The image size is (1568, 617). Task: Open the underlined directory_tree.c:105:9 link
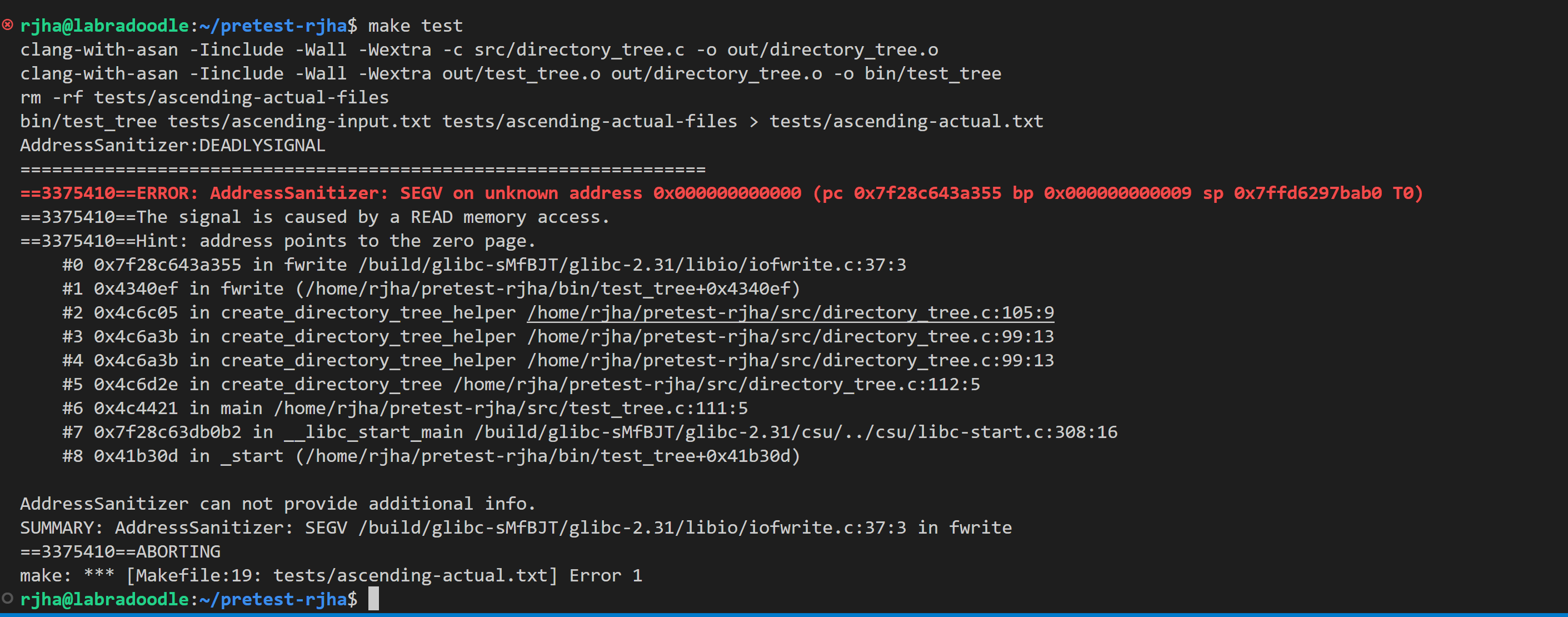point(790,312)
